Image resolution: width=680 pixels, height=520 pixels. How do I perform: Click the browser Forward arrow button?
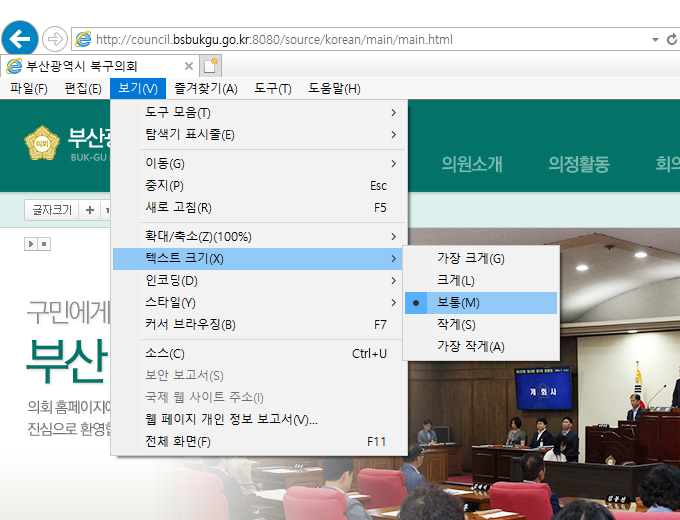click(55, 39)
